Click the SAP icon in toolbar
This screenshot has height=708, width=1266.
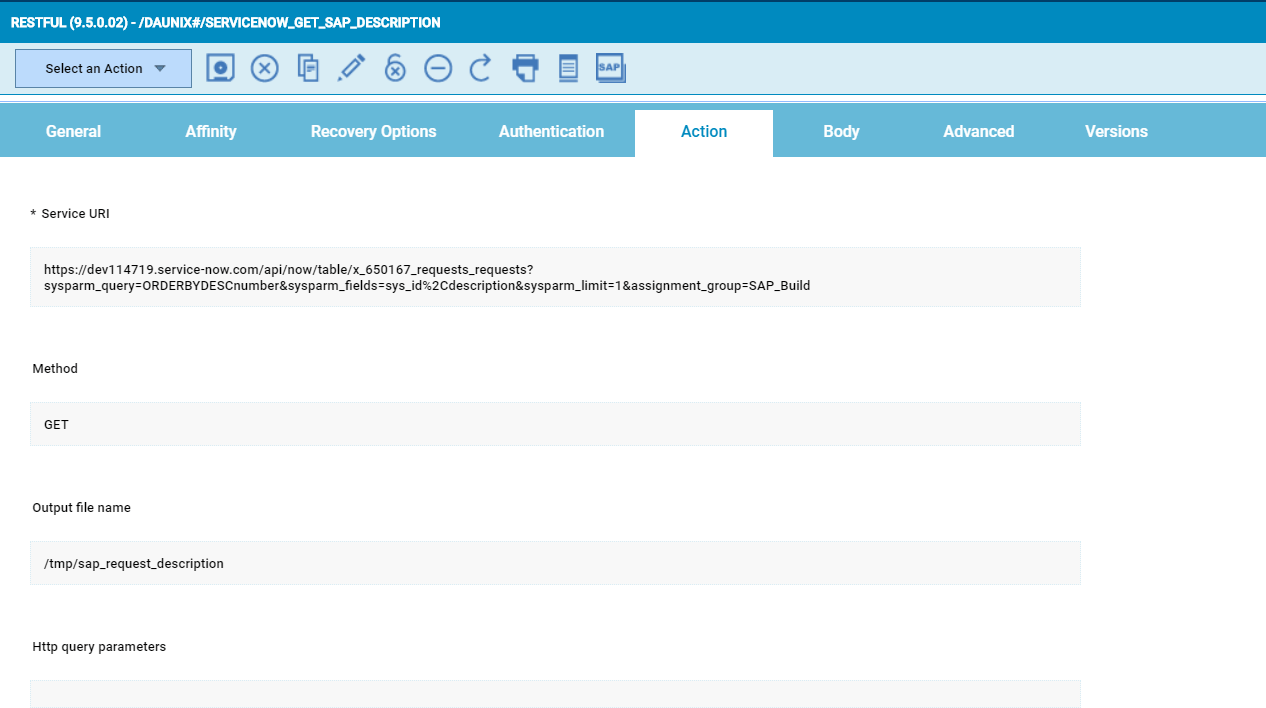610,68
